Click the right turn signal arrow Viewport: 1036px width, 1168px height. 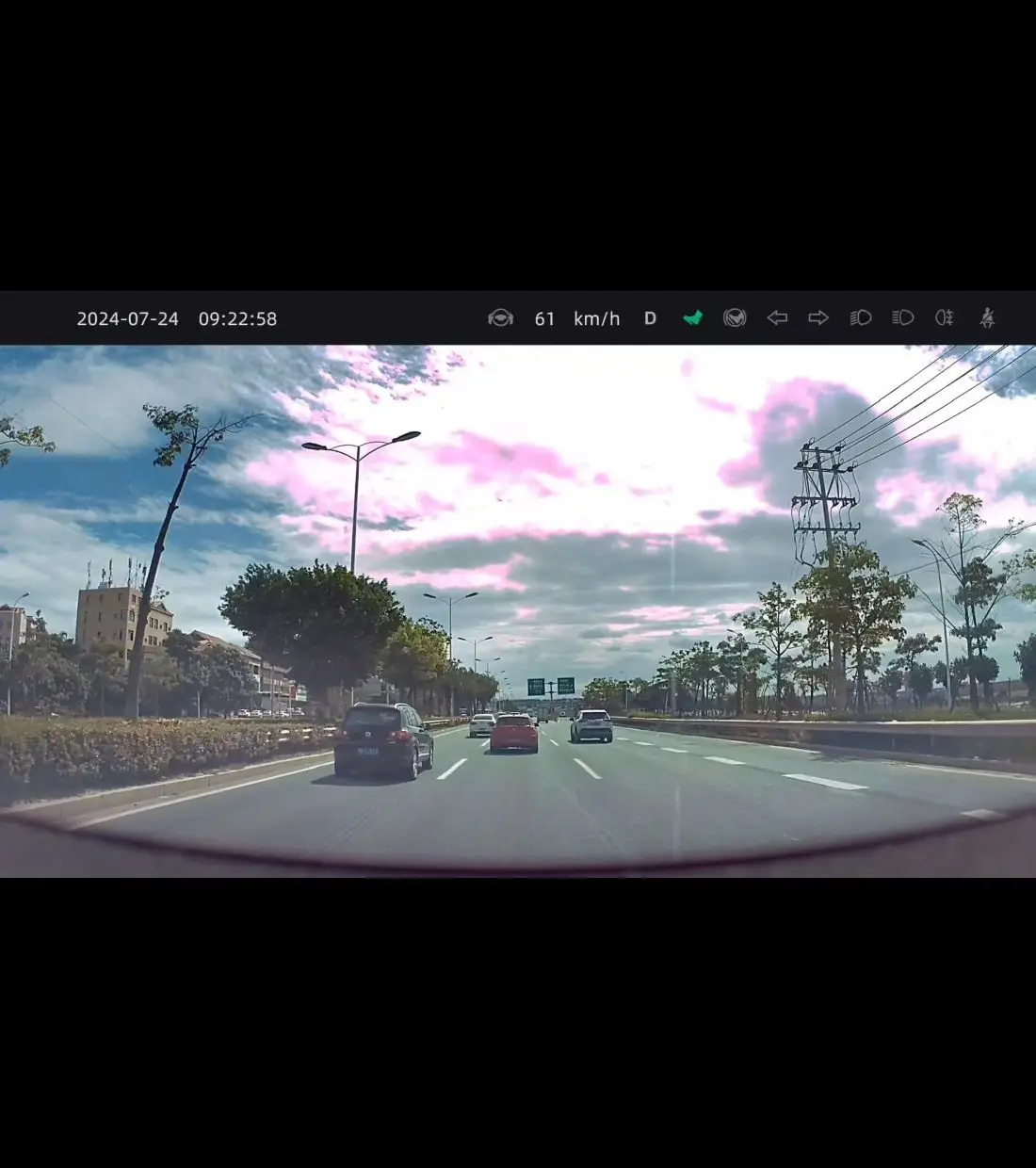point(818,318)
